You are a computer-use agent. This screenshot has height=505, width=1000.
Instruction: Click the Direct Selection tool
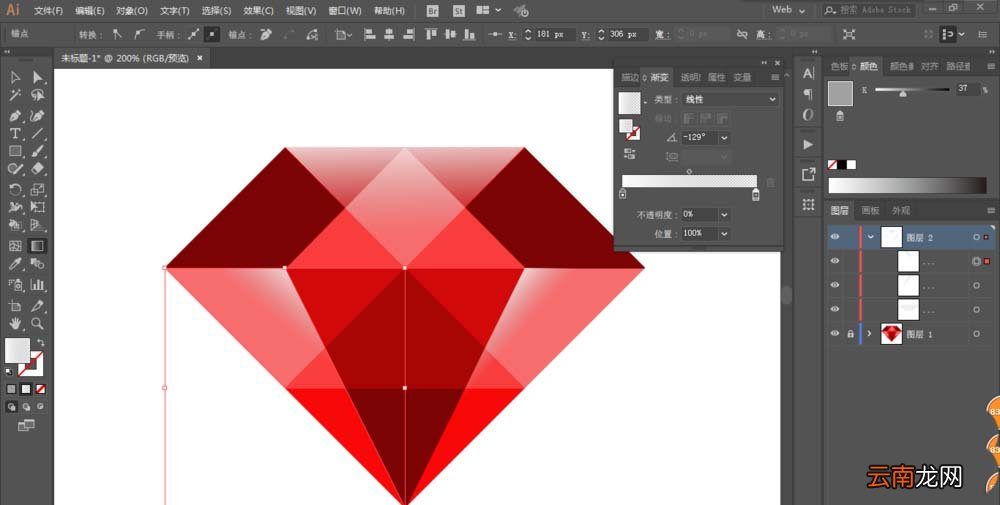[38, 77]
